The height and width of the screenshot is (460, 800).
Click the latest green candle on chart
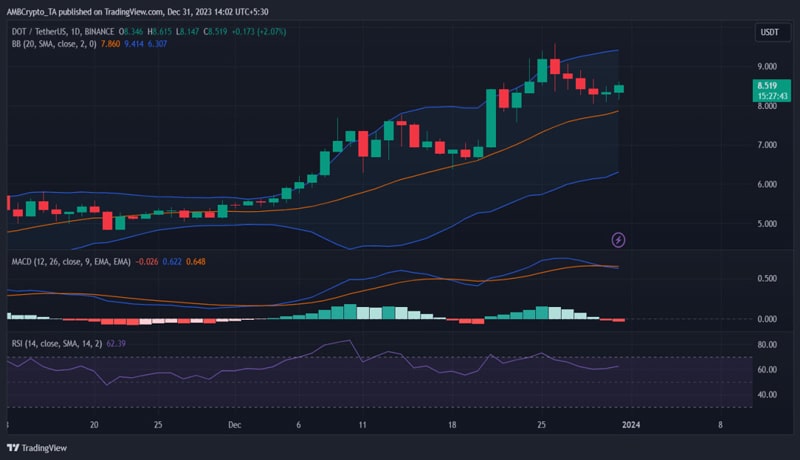point(619,89)
